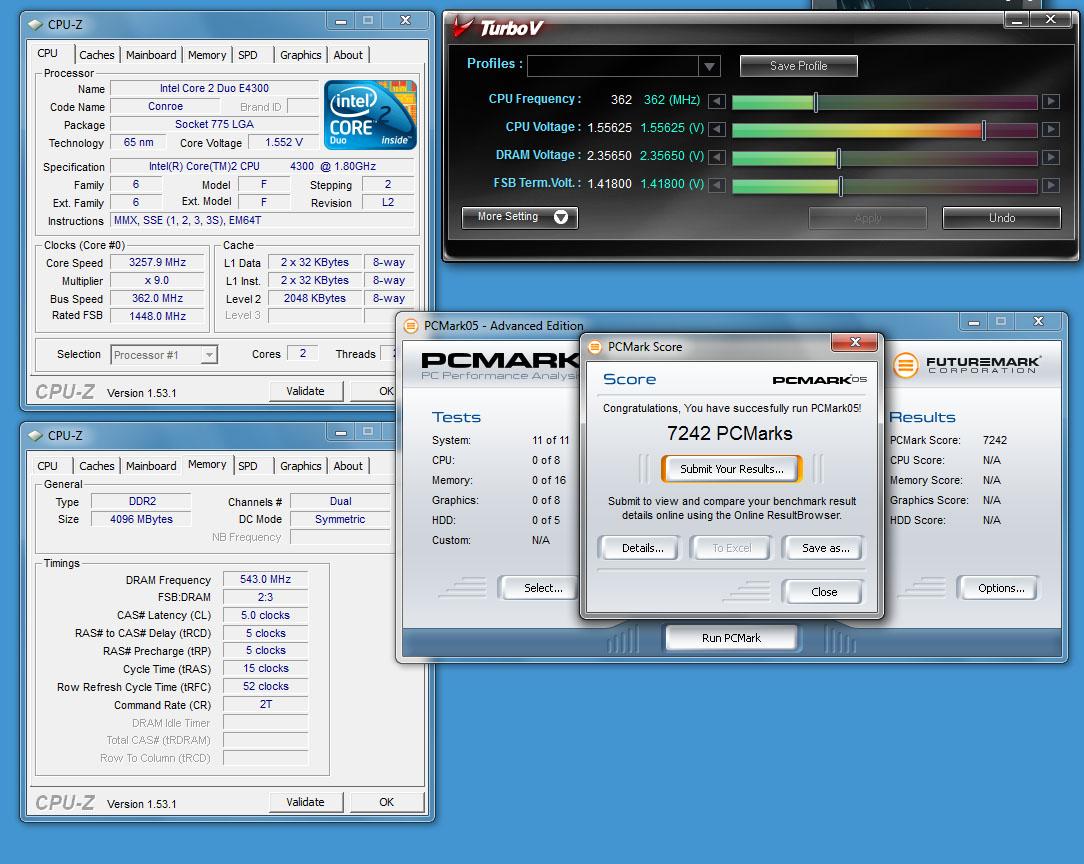
Task: Click OK in bottom CPU-Z window
Action: click(386, 802)
